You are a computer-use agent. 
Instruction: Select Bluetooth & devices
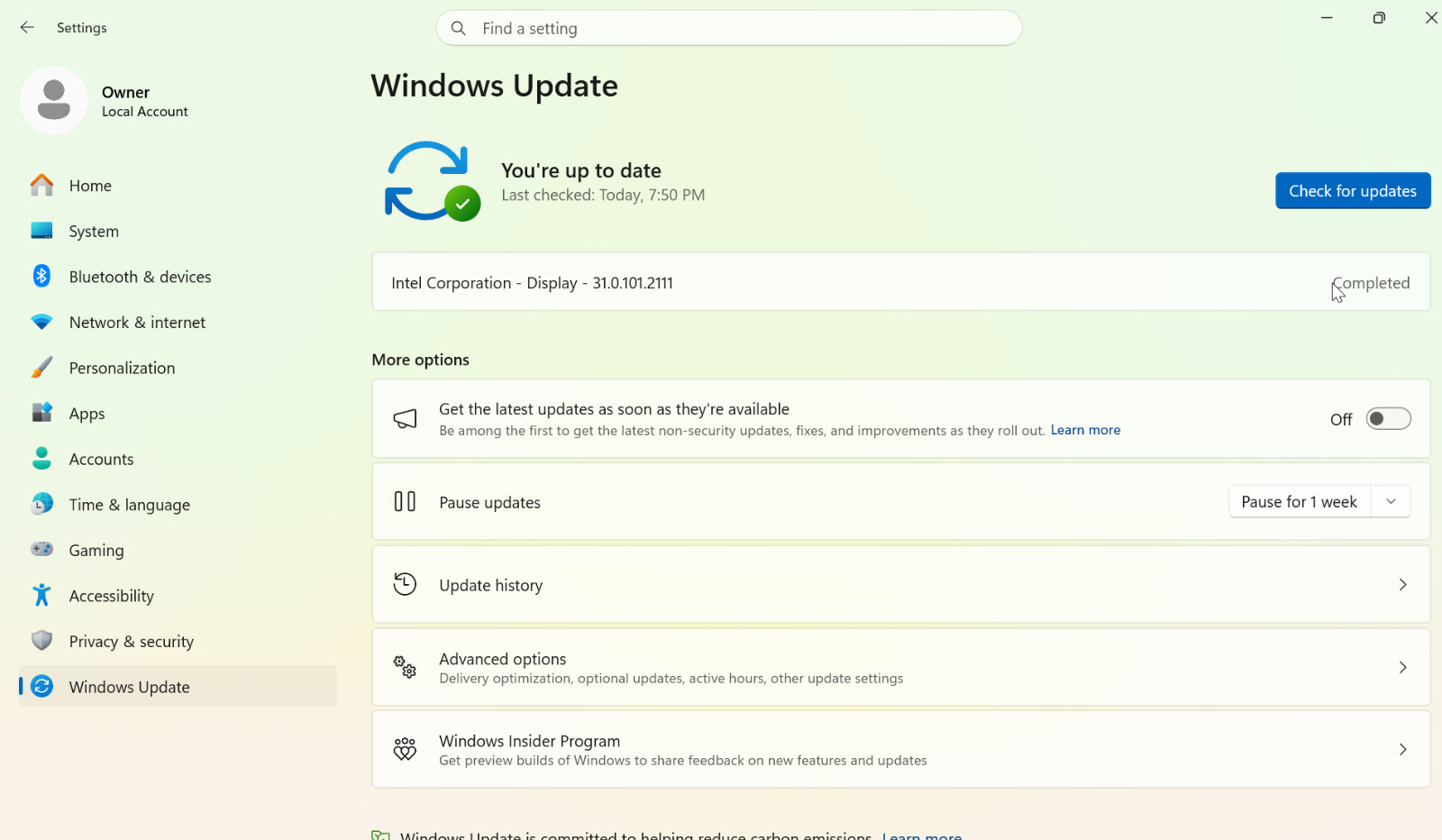(x=178, y=277)
